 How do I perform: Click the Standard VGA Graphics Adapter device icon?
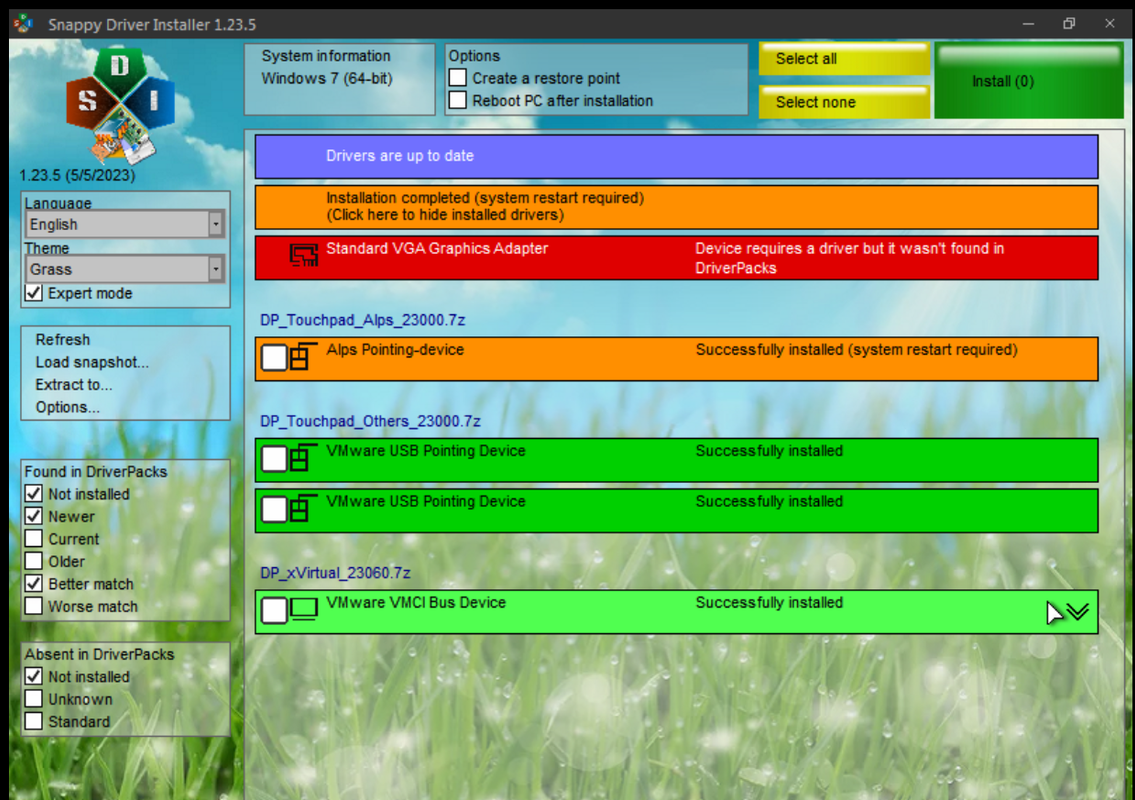point(304,255)
